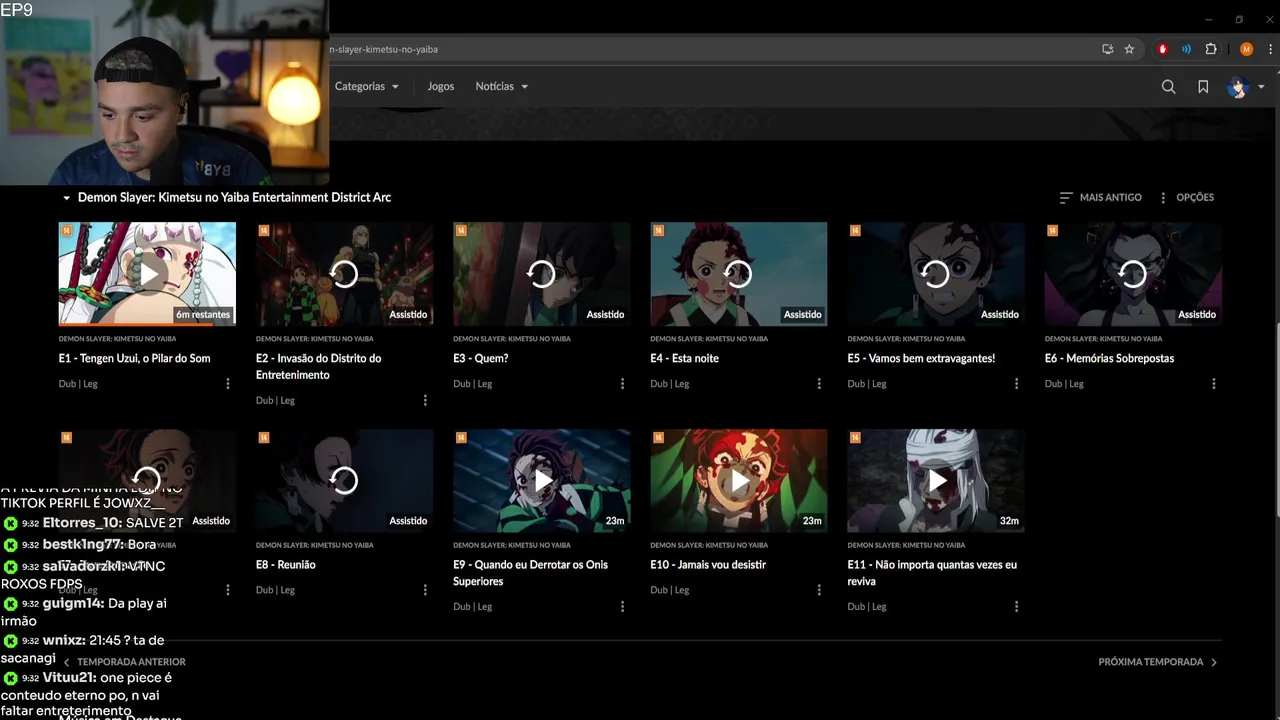Open title E8 - Reunião

(285, 565)
